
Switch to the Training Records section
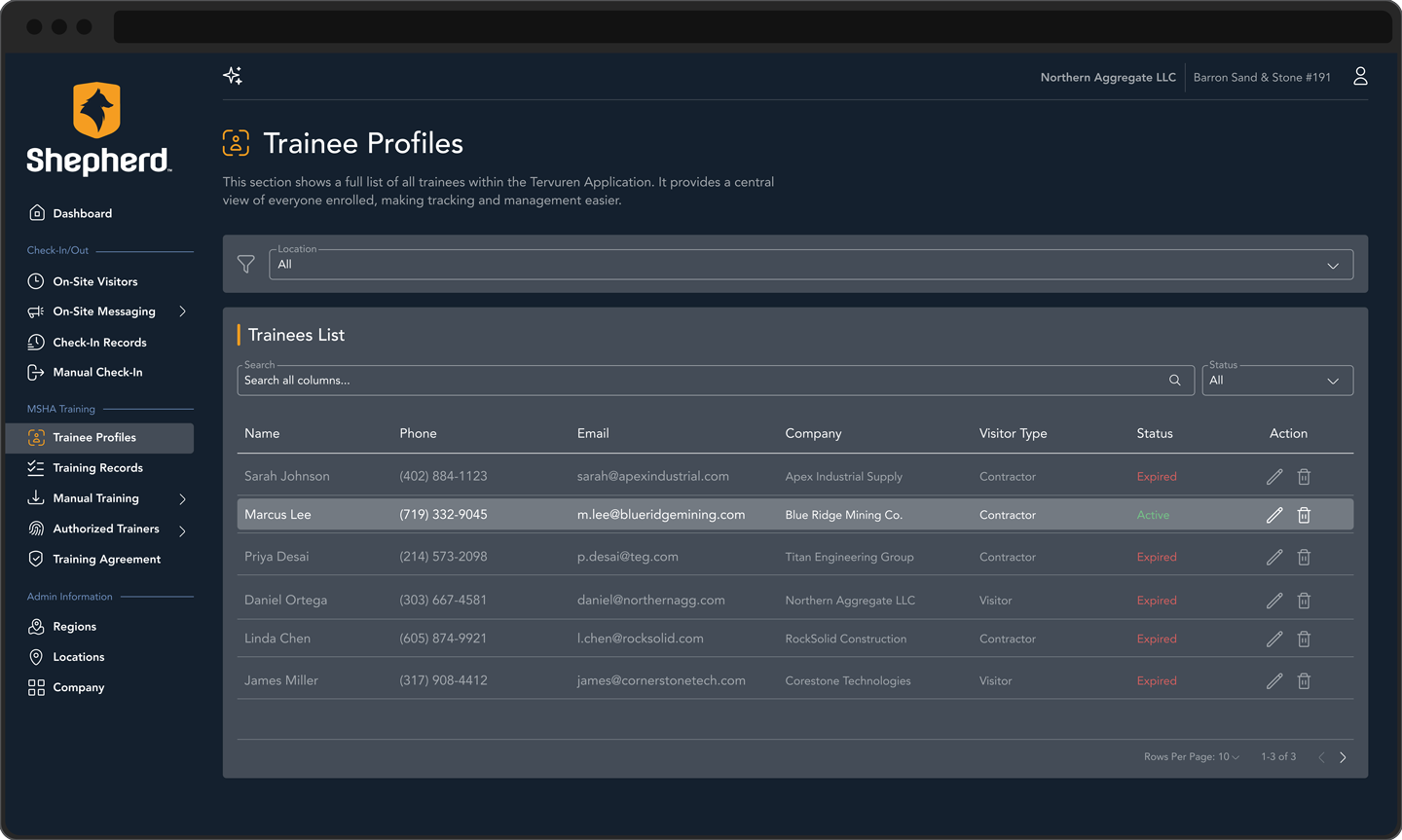click(97, 468)
